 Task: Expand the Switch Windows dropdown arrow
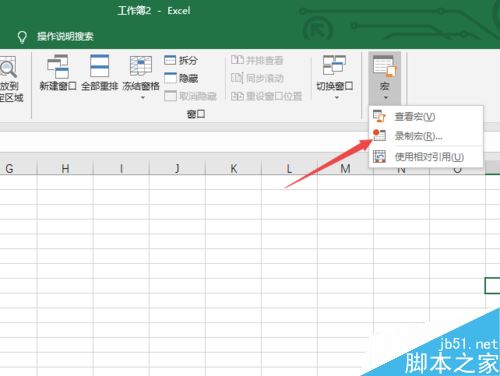click(x=337, y=98)
